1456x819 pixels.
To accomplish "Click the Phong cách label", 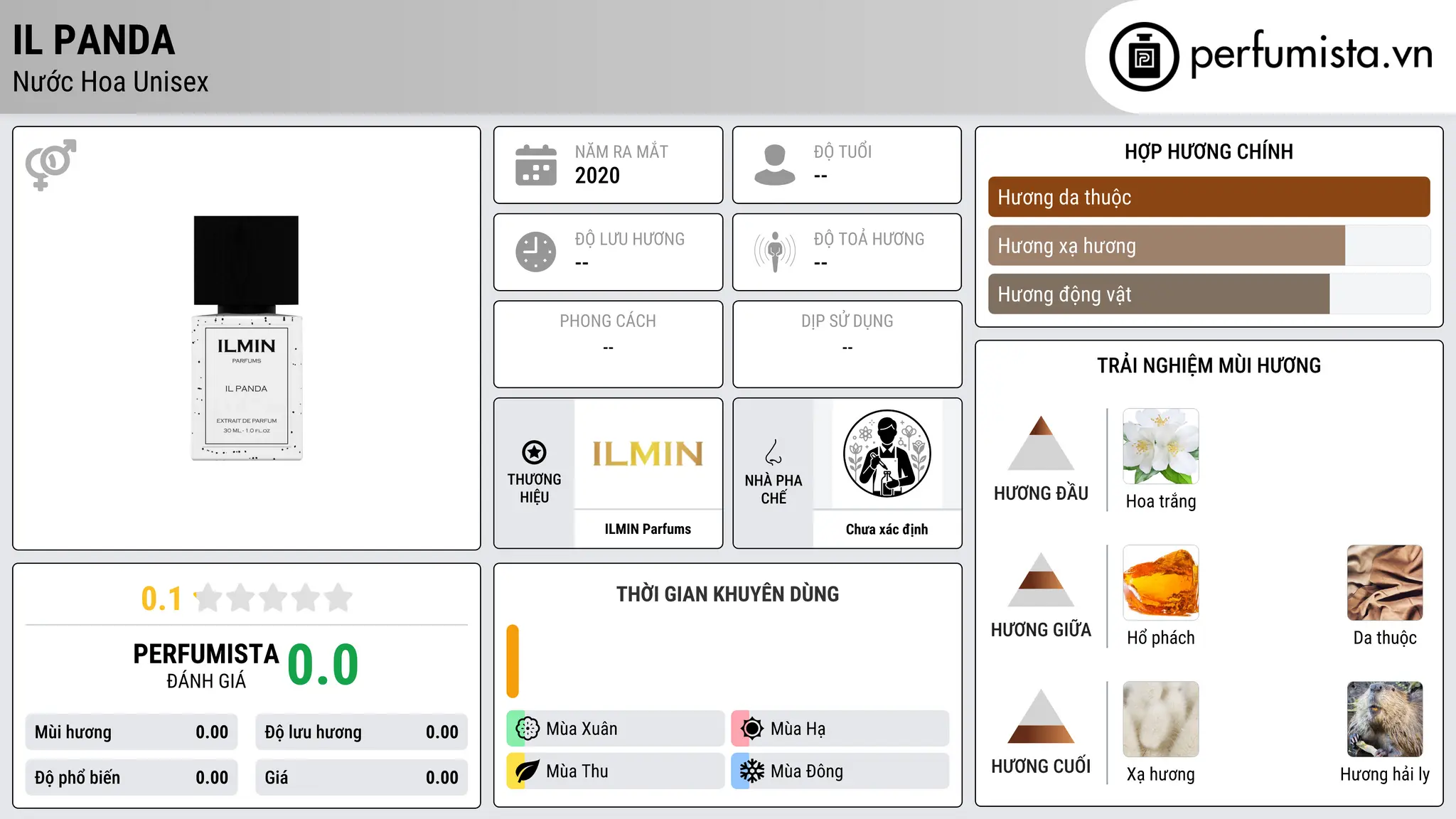I will coord(608,321).
